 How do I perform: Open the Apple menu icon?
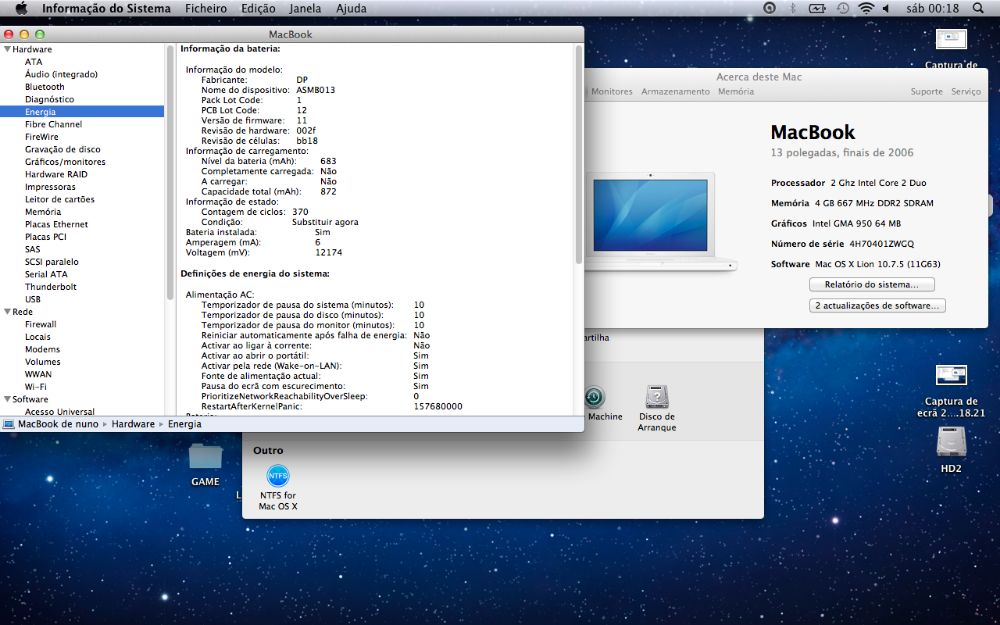pyautogui.click(x=21, y=8)
